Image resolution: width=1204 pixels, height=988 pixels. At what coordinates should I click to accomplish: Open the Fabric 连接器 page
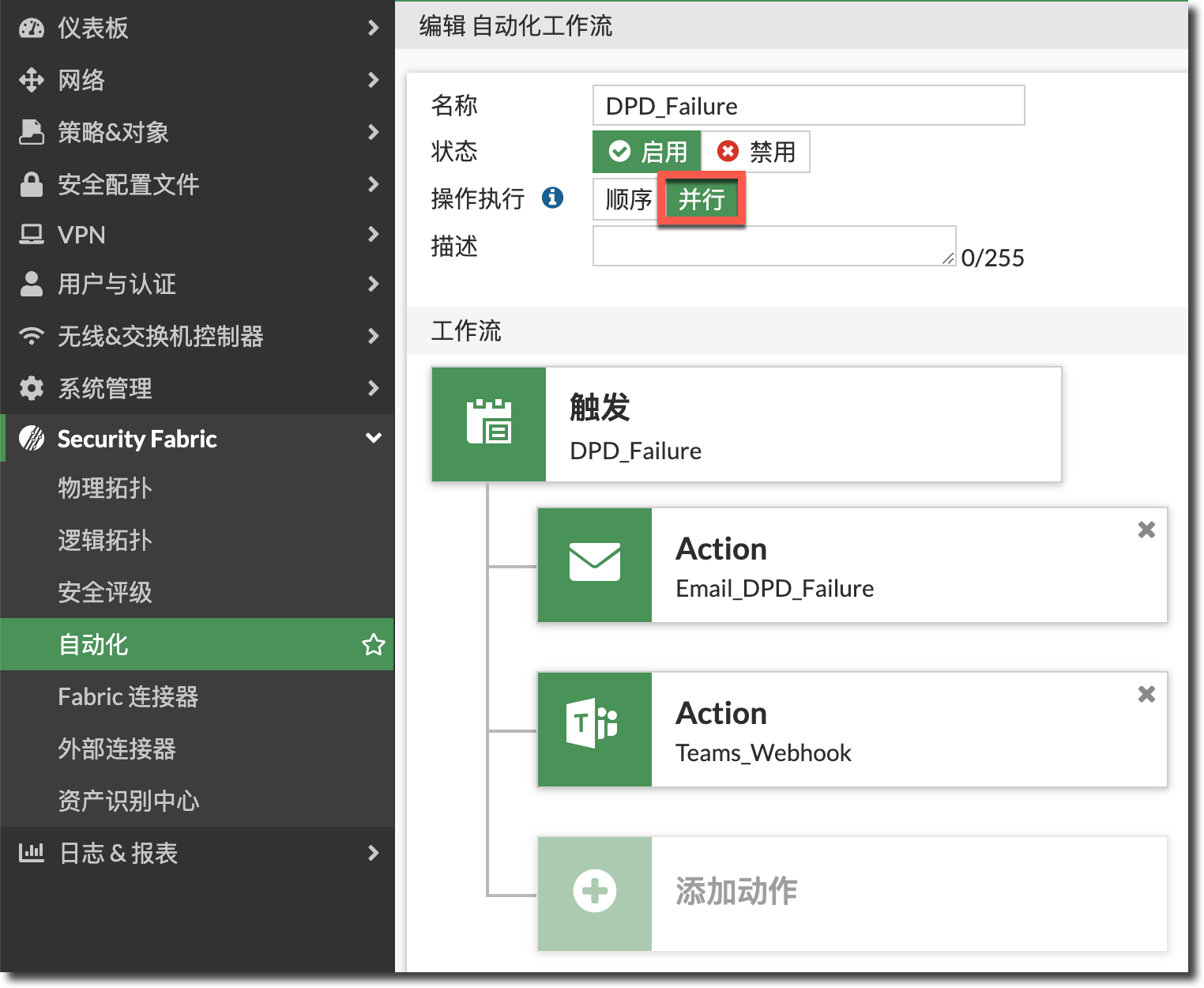tap(128, 697)
